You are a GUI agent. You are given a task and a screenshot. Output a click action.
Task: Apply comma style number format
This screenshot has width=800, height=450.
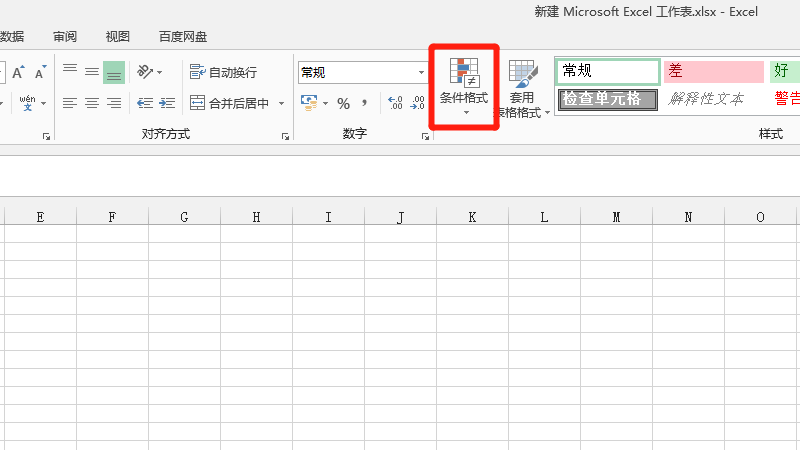pos(364,103)
